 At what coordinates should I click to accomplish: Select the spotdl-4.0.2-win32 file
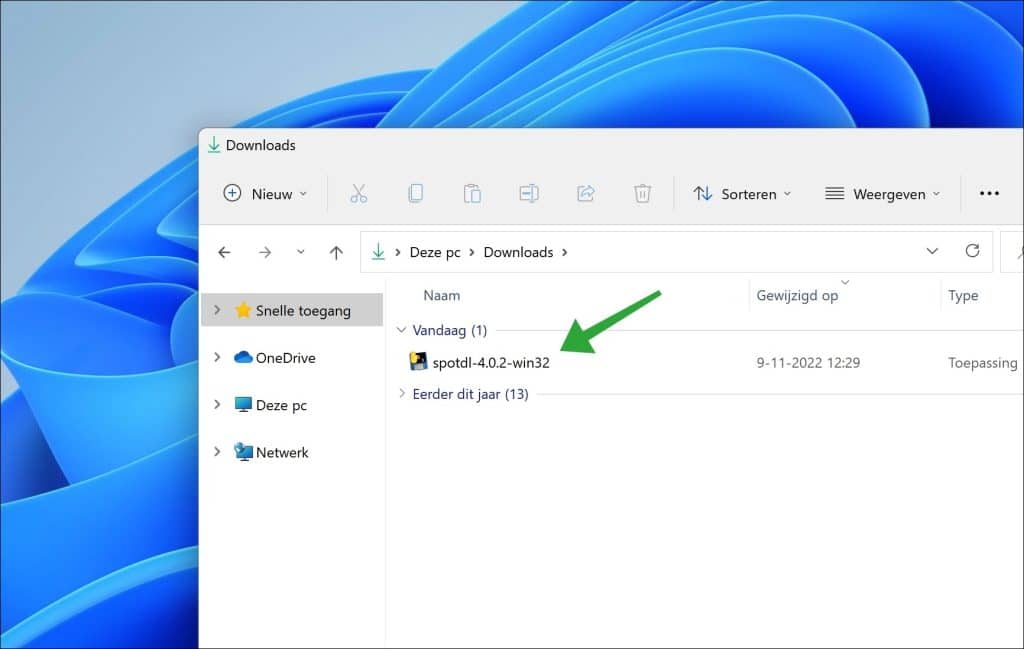tap(490, 362)
